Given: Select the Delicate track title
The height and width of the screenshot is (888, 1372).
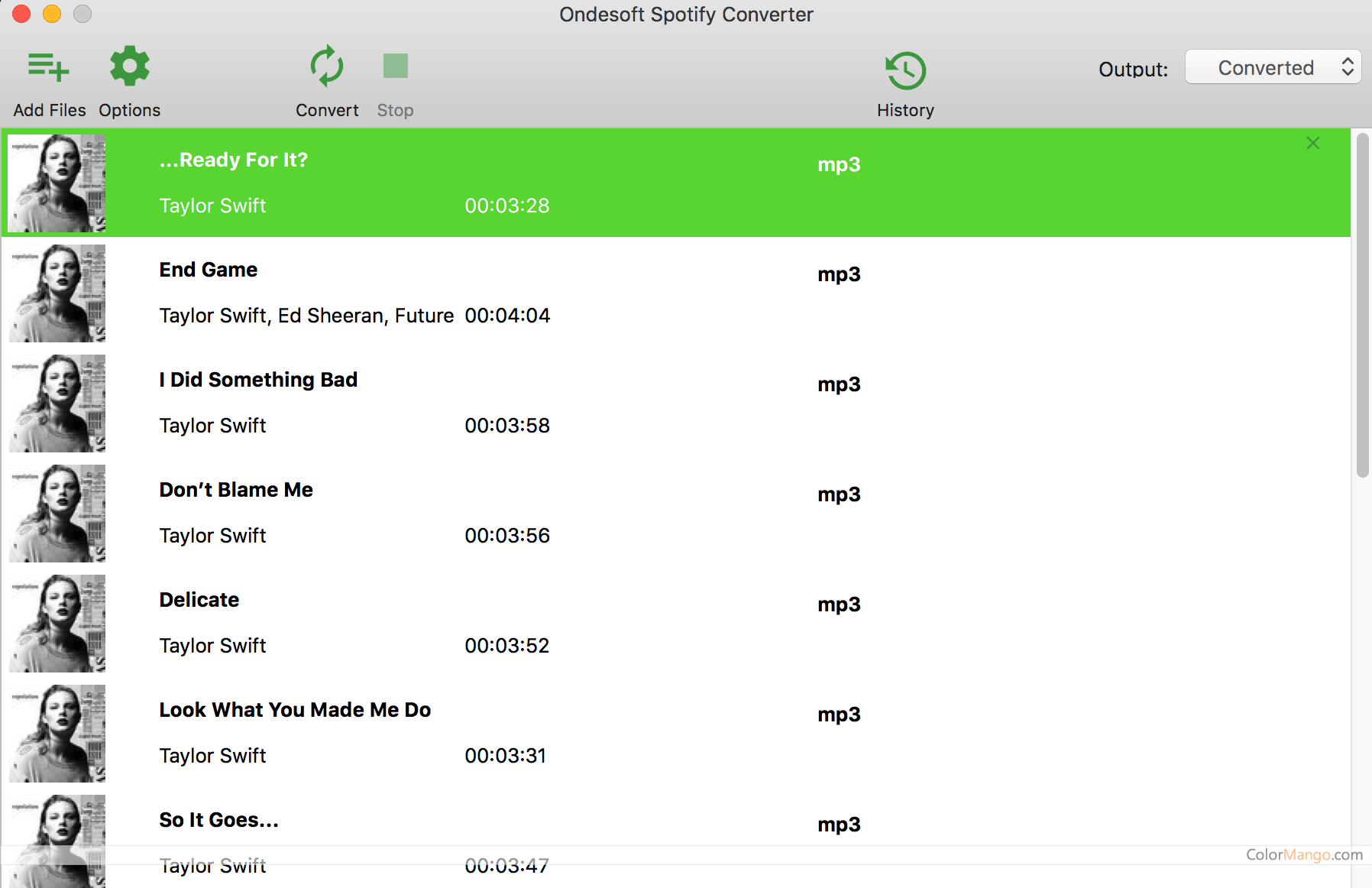Looking at the screenshot, I should [x=199, y=600].
